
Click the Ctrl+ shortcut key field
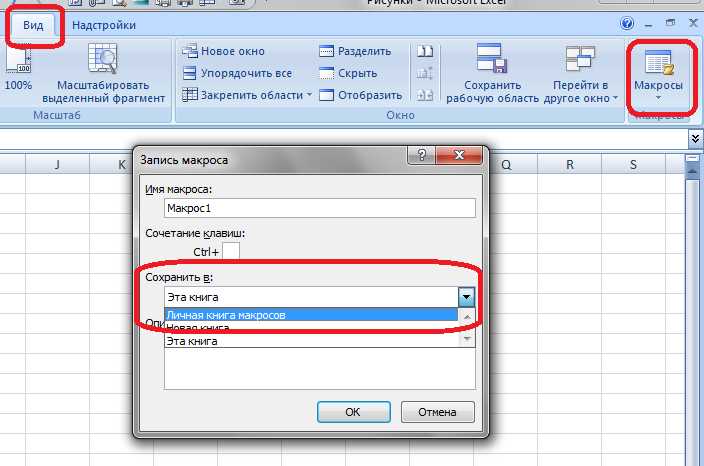coord(231,251)
